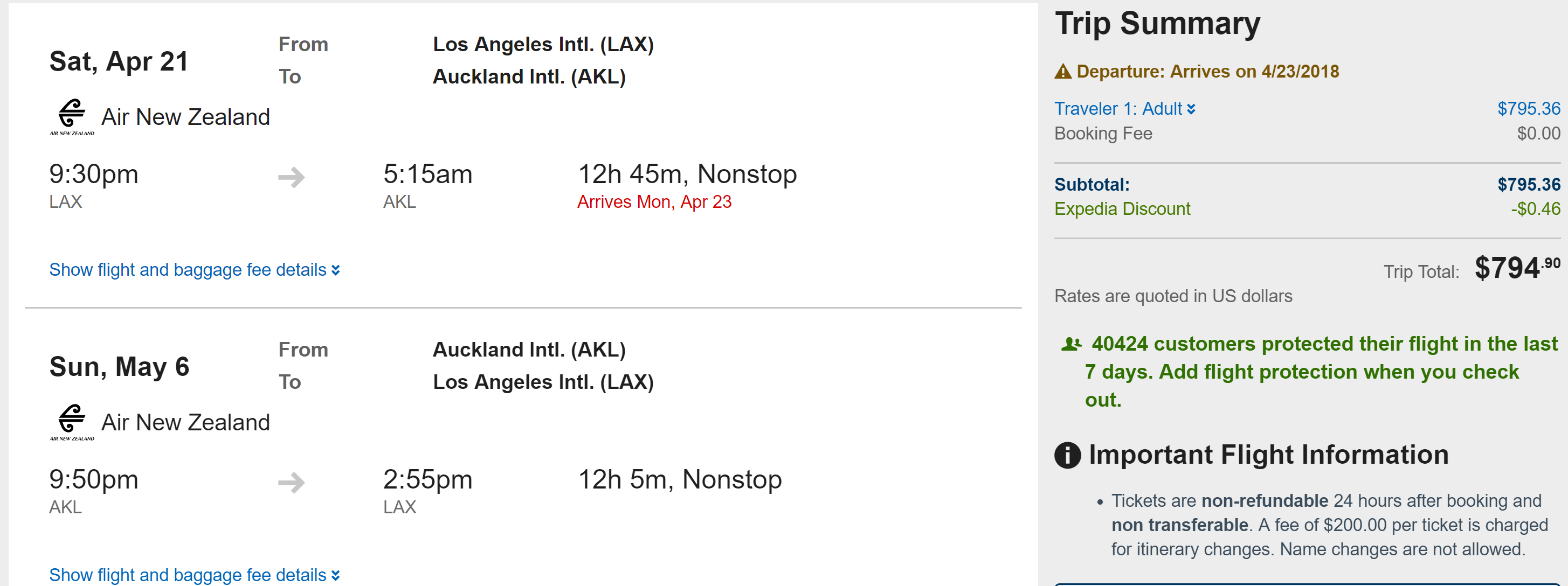This screenshot has height=586, width=1568.
Task: Click the Traveler 1 price $795.36 link
Action: click(1529, 109)
